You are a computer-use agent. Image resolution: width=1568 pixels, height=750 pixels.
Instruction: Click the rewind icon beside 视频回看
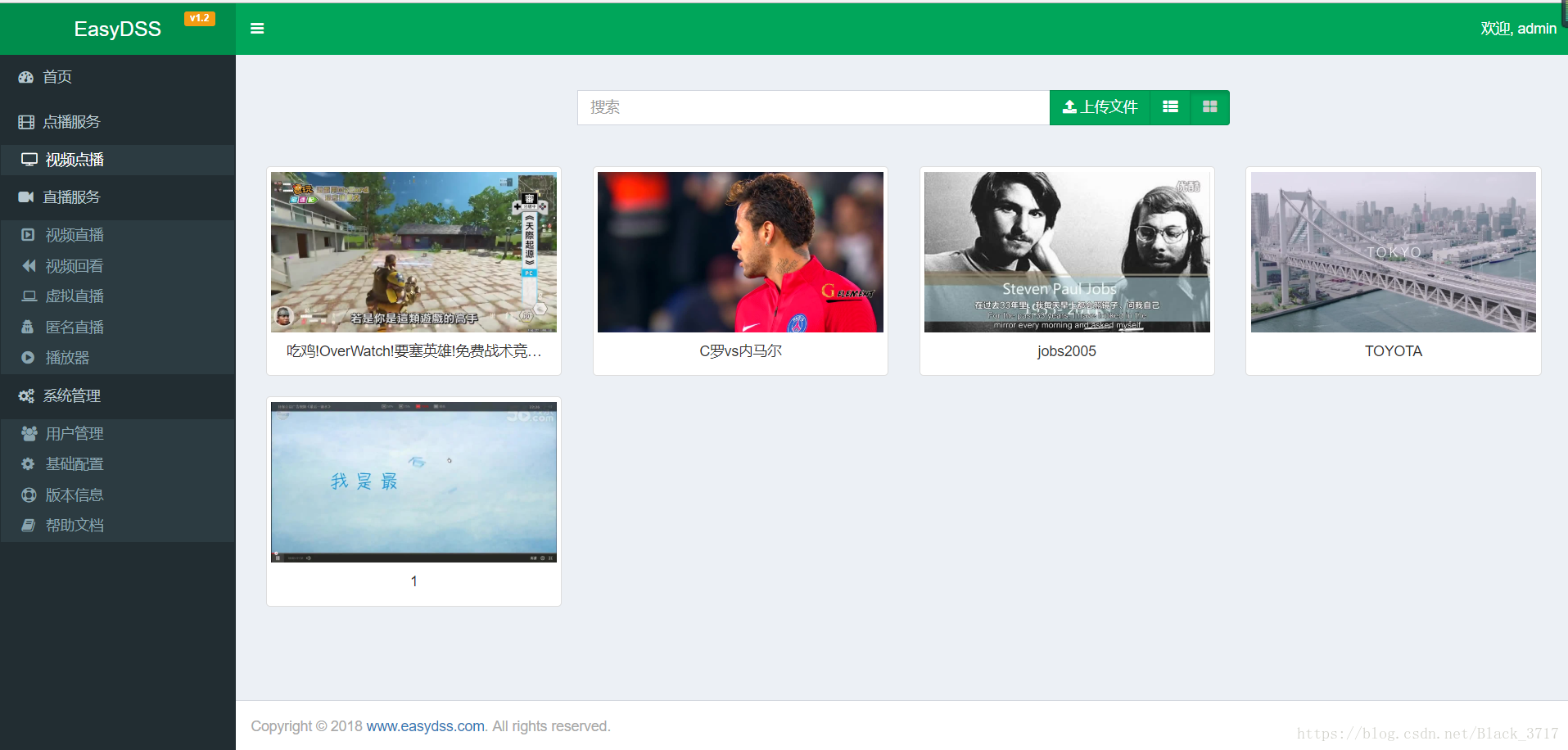[x=29, y=266]
